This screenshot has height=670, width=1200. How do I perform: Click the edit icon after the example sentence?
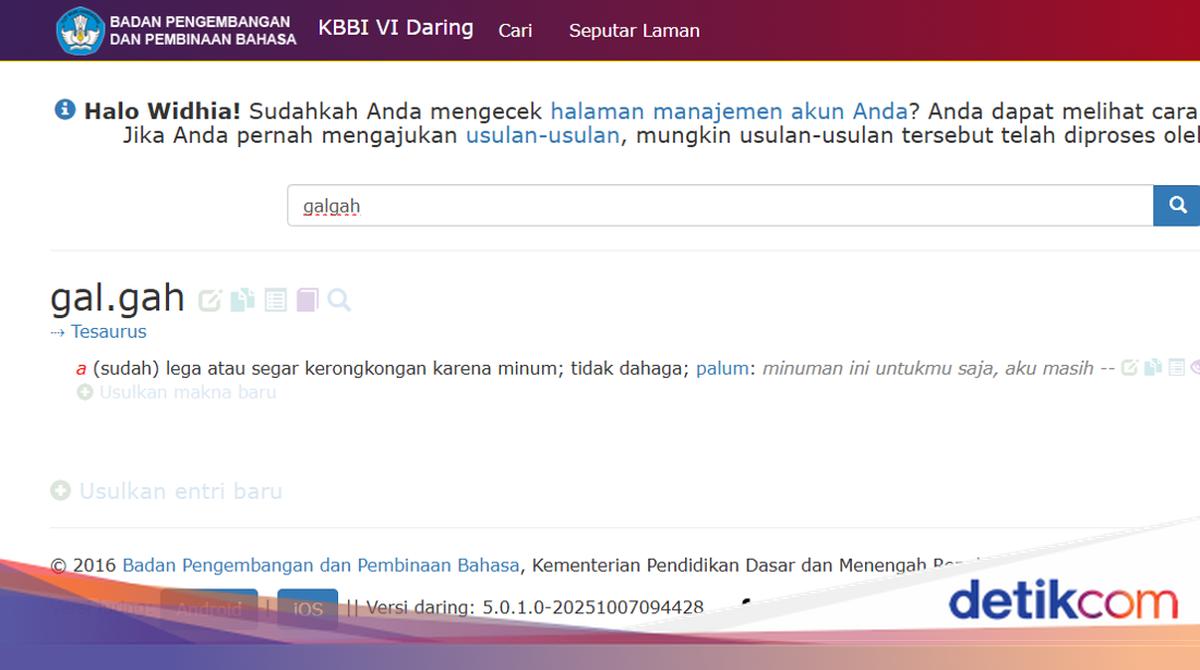click(1129, 368)
